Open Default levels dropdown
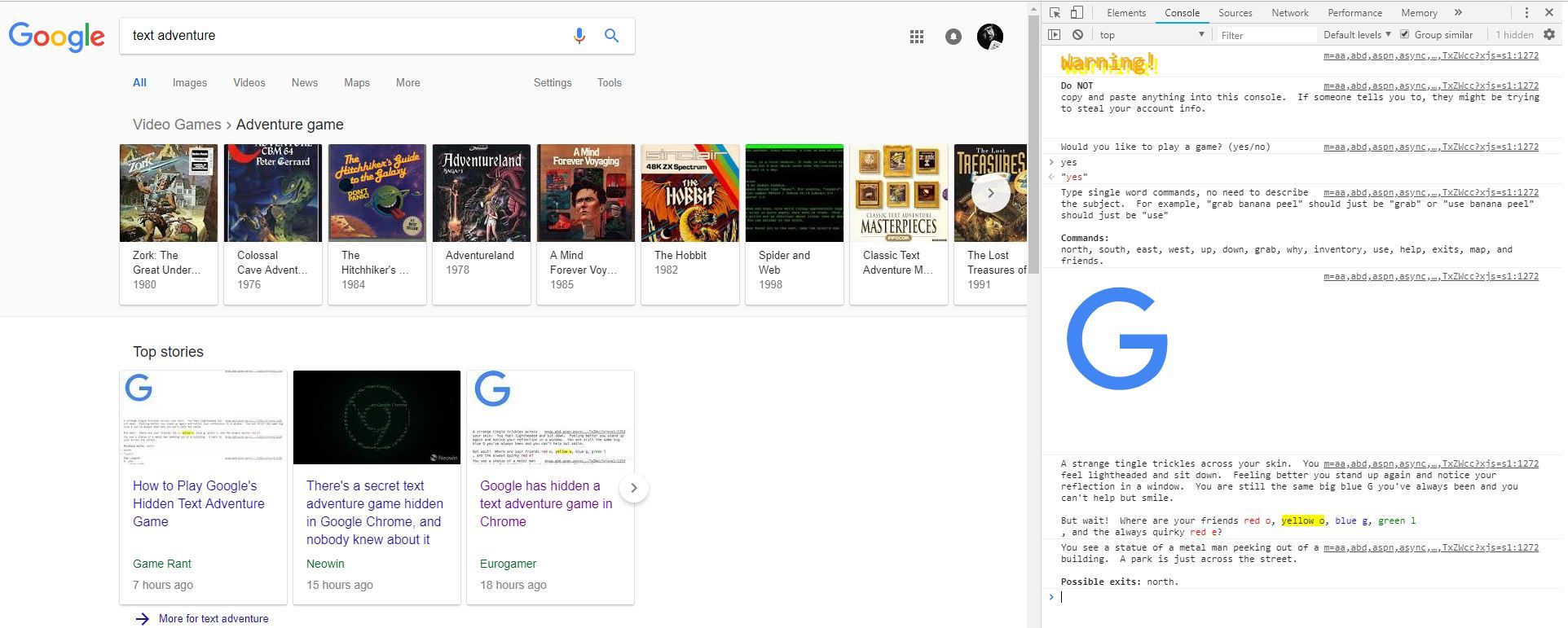The image size is (1568, 628). (x=1357, y=35)
